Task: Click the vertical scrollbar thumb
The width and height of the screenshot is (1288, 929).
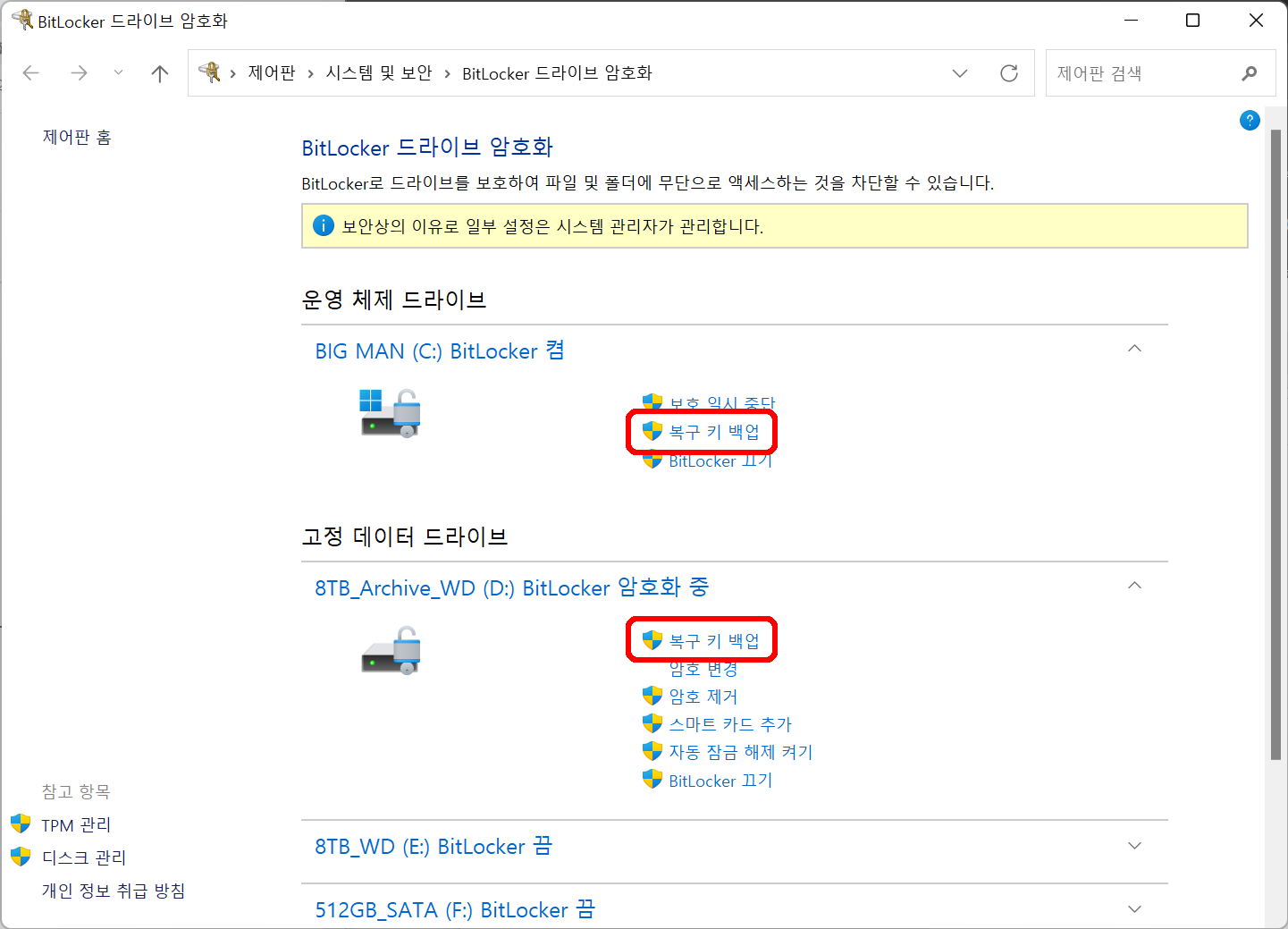Action: [1276, 445]
